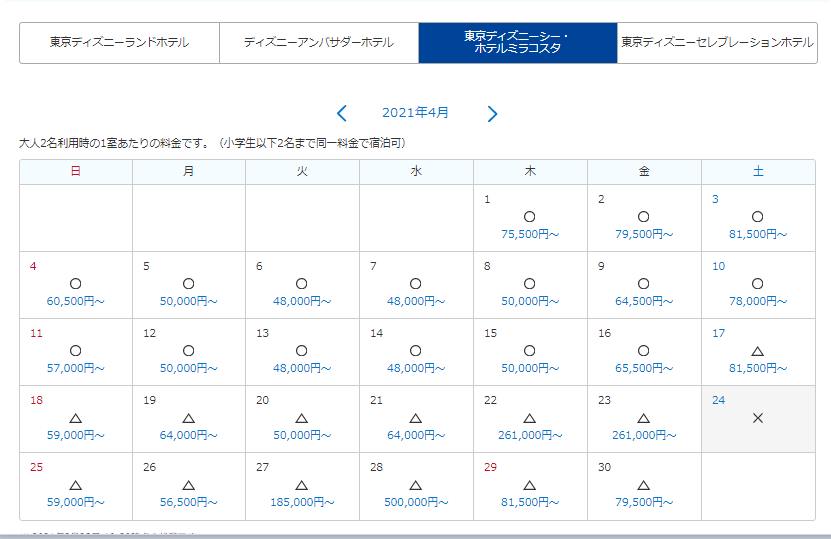Click the triangle limited icon on April 18
The height and width of the screenshot is (539, 831).
[x=76, y=418]
